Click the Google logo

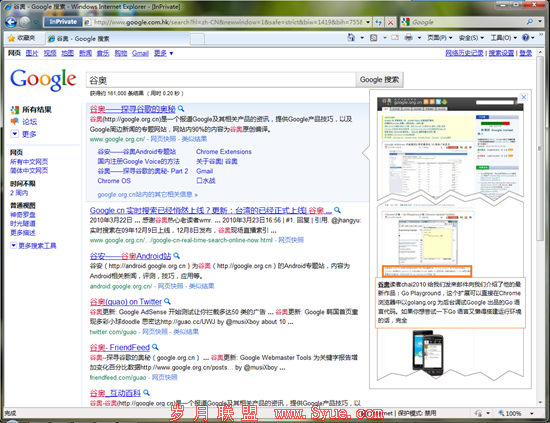point(43,80)
